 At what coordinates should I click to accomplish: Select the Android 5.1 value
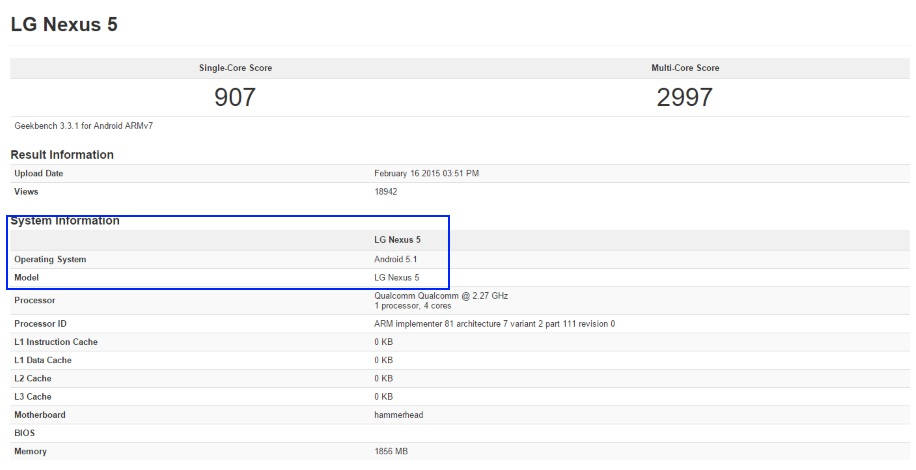pyautogui.click(x=395, y=259)
